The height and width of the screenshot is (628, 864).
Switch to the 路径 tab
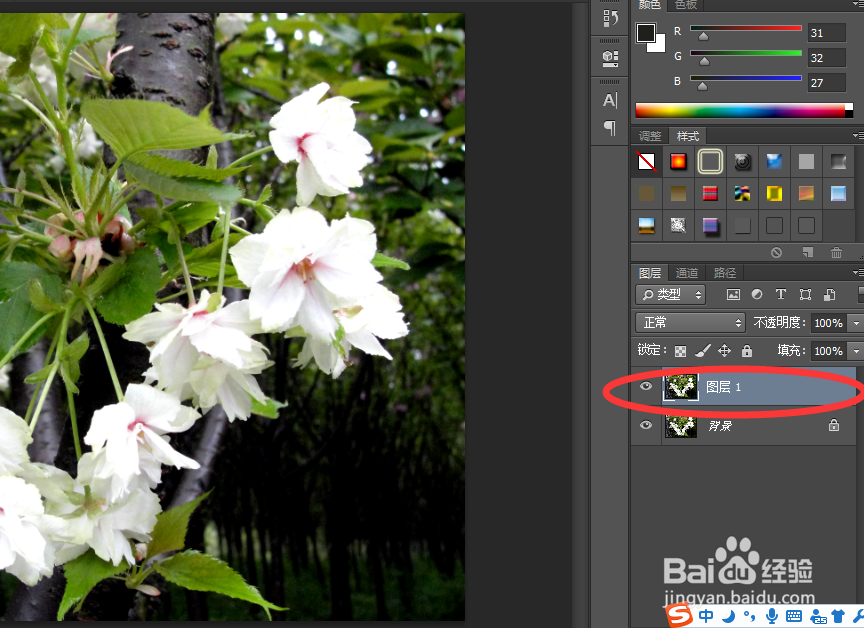click(725, 273)
